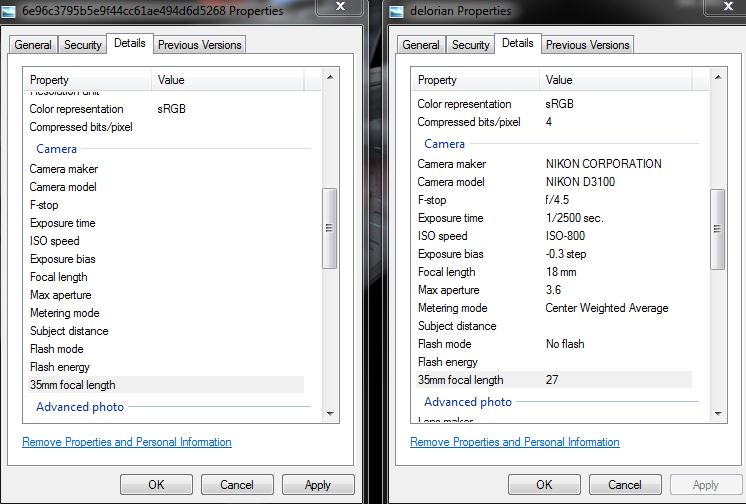Viewport: 746px width, 504px height.
Task: Open General tab in left Properties window
Action: click(x=33, y=45)
